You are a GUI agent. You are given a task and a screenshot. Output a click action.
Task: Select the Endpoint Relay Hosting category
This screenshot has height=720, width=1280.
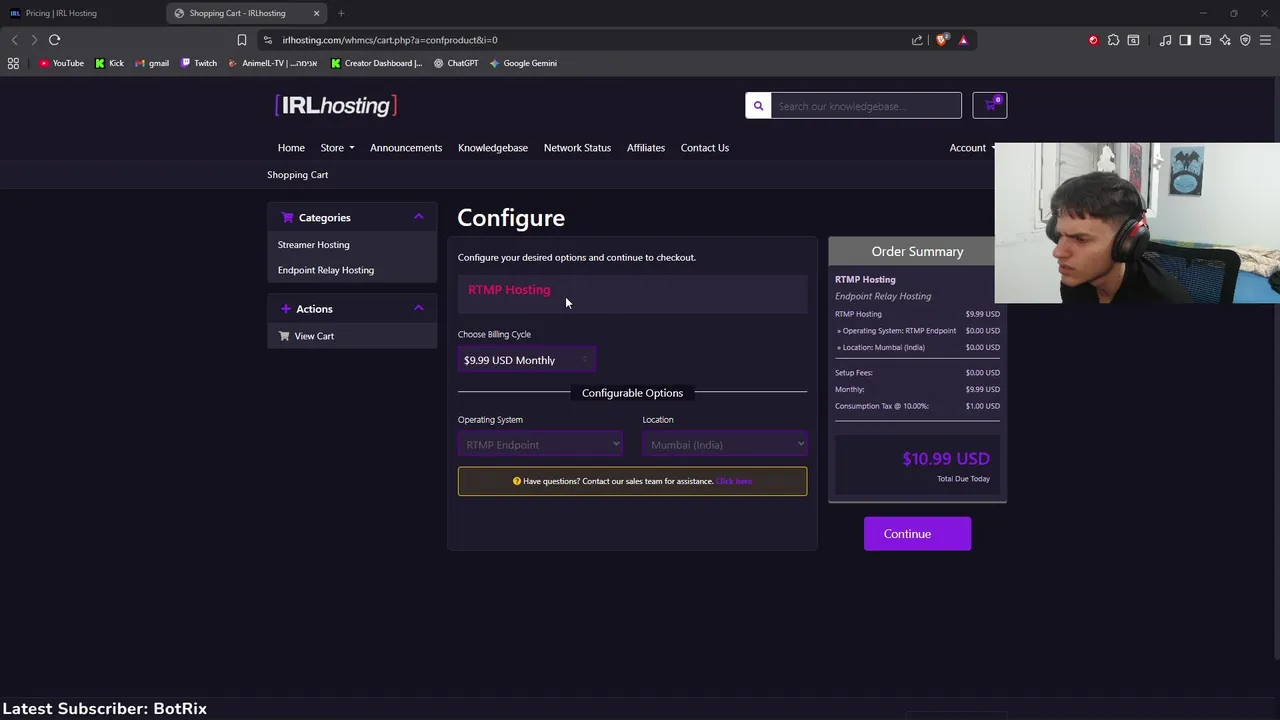326,270
